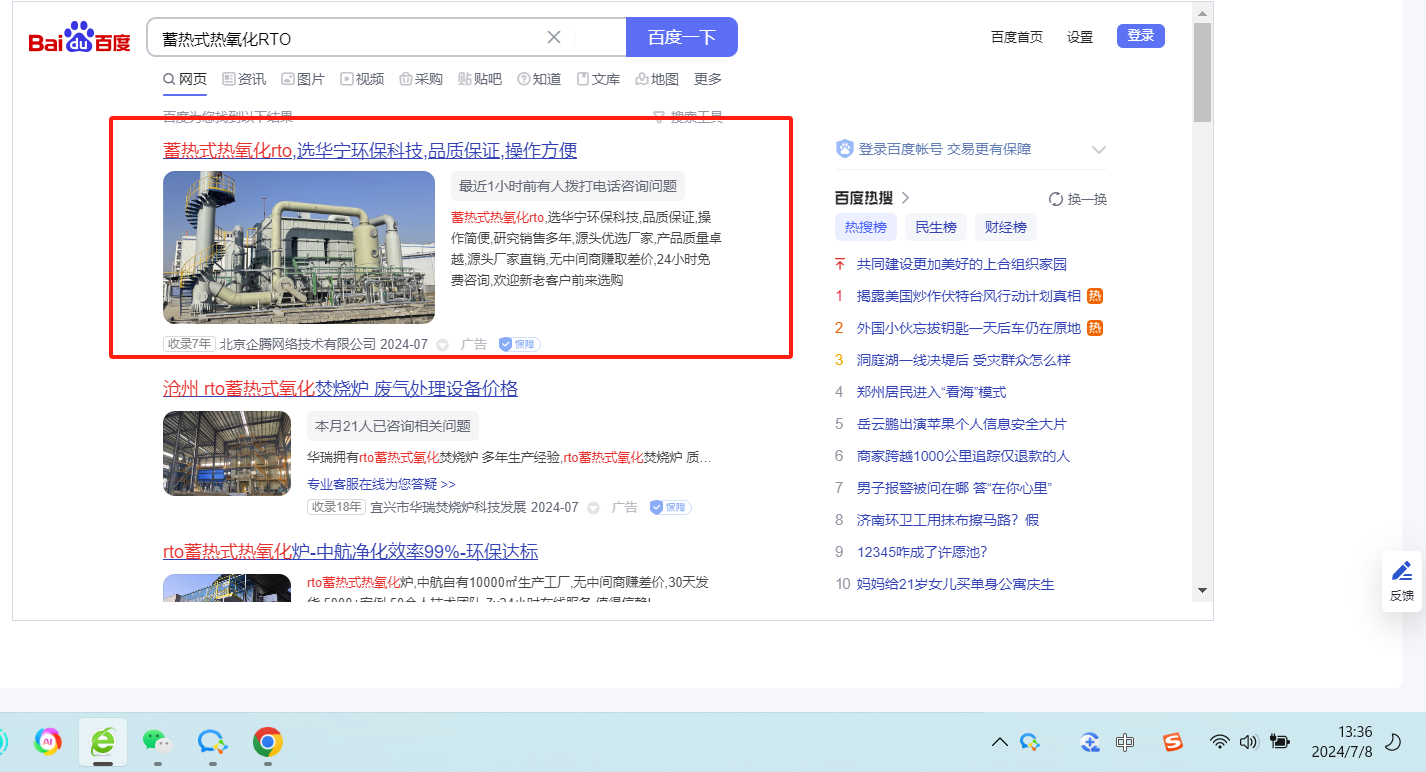Click the 收录18年 badge
1426x772 pixels.
(336, 507)
